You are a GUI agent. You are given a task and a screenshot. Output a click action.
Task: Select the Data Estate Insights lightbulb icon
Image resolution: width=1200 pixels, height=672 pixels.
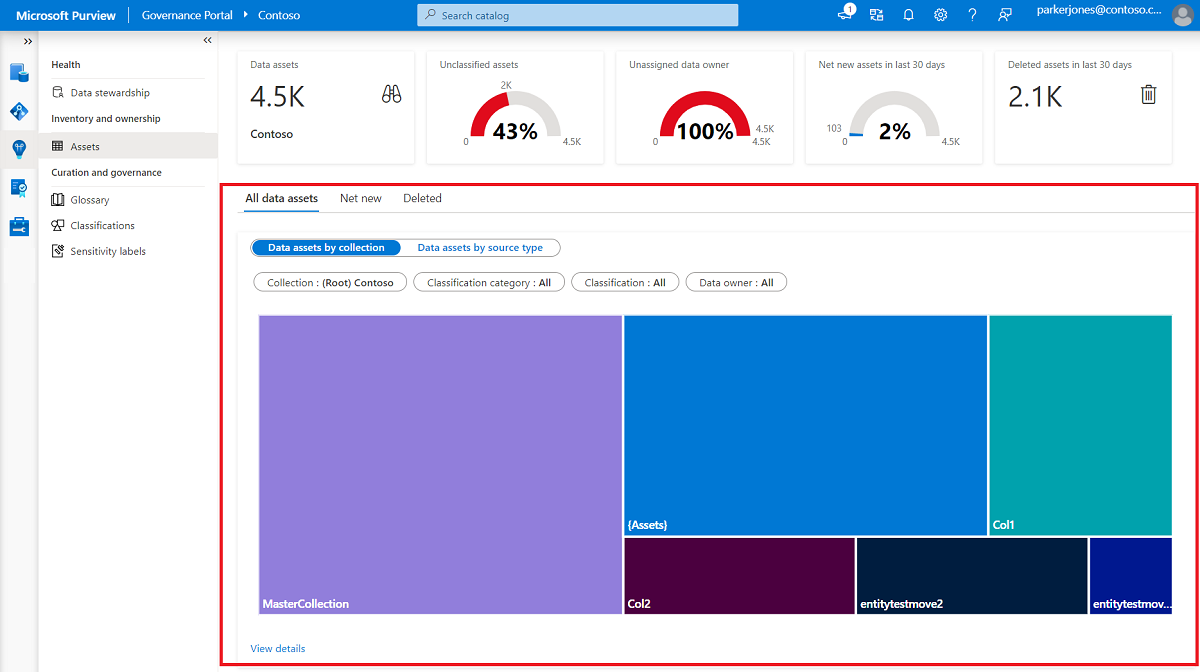[x=19, y=149]
